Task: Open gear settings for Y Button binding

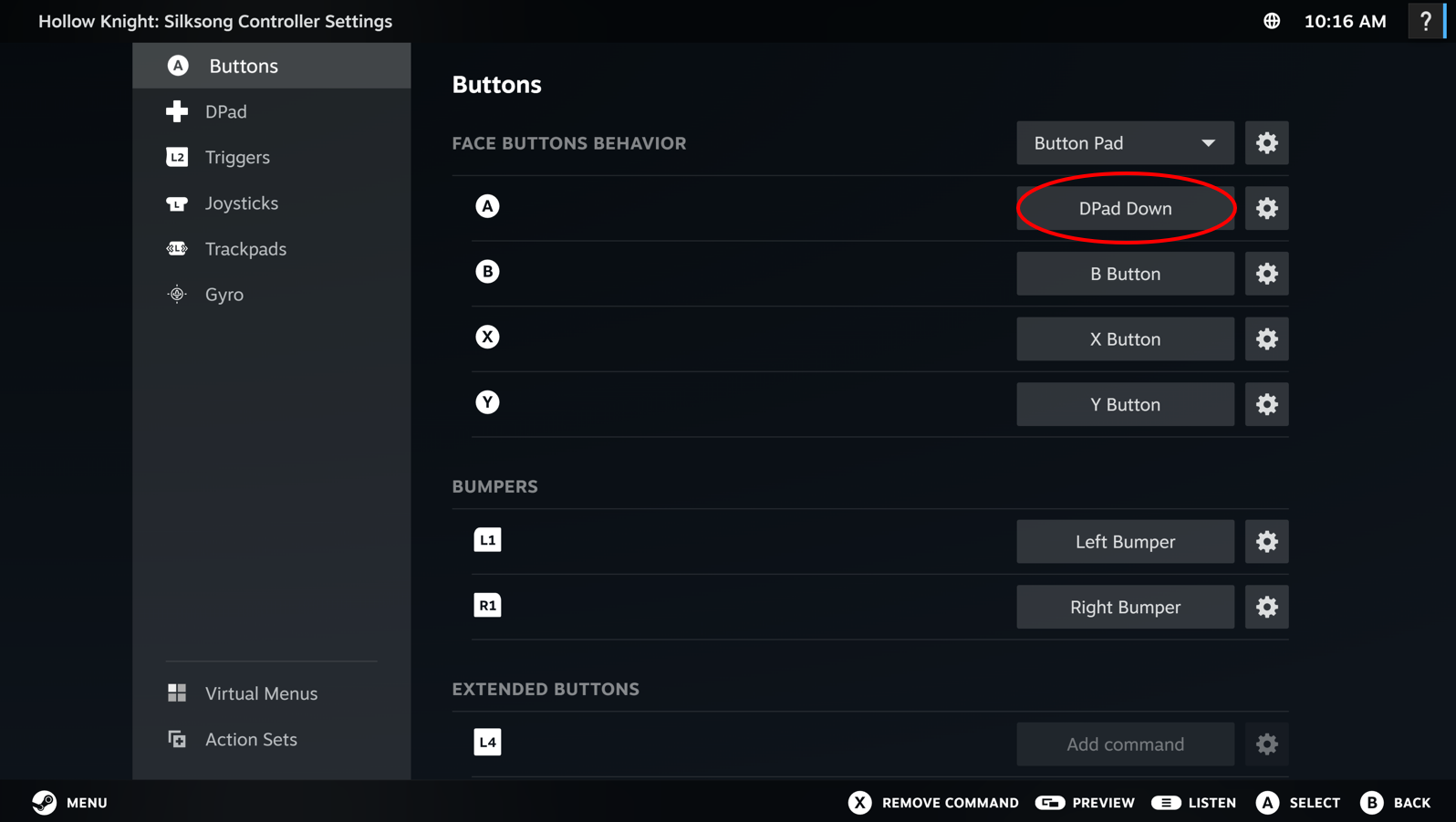Action: point(1266,404)
